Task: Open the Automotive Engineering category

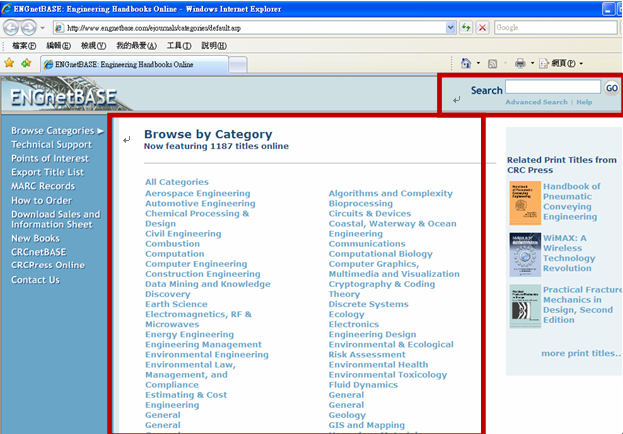Action: pyautogui.click(x=200, y=203)
